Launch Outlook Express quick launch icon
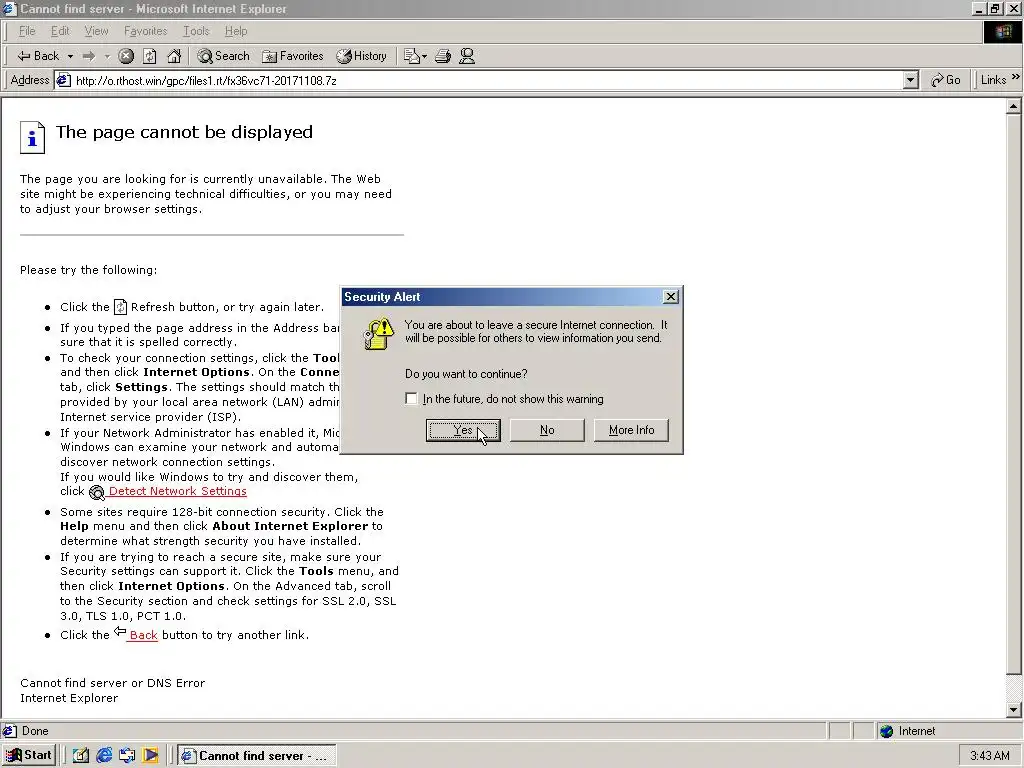Viewport: 1024px width, 768px height. pyautogui.click(x=127, y=756)
